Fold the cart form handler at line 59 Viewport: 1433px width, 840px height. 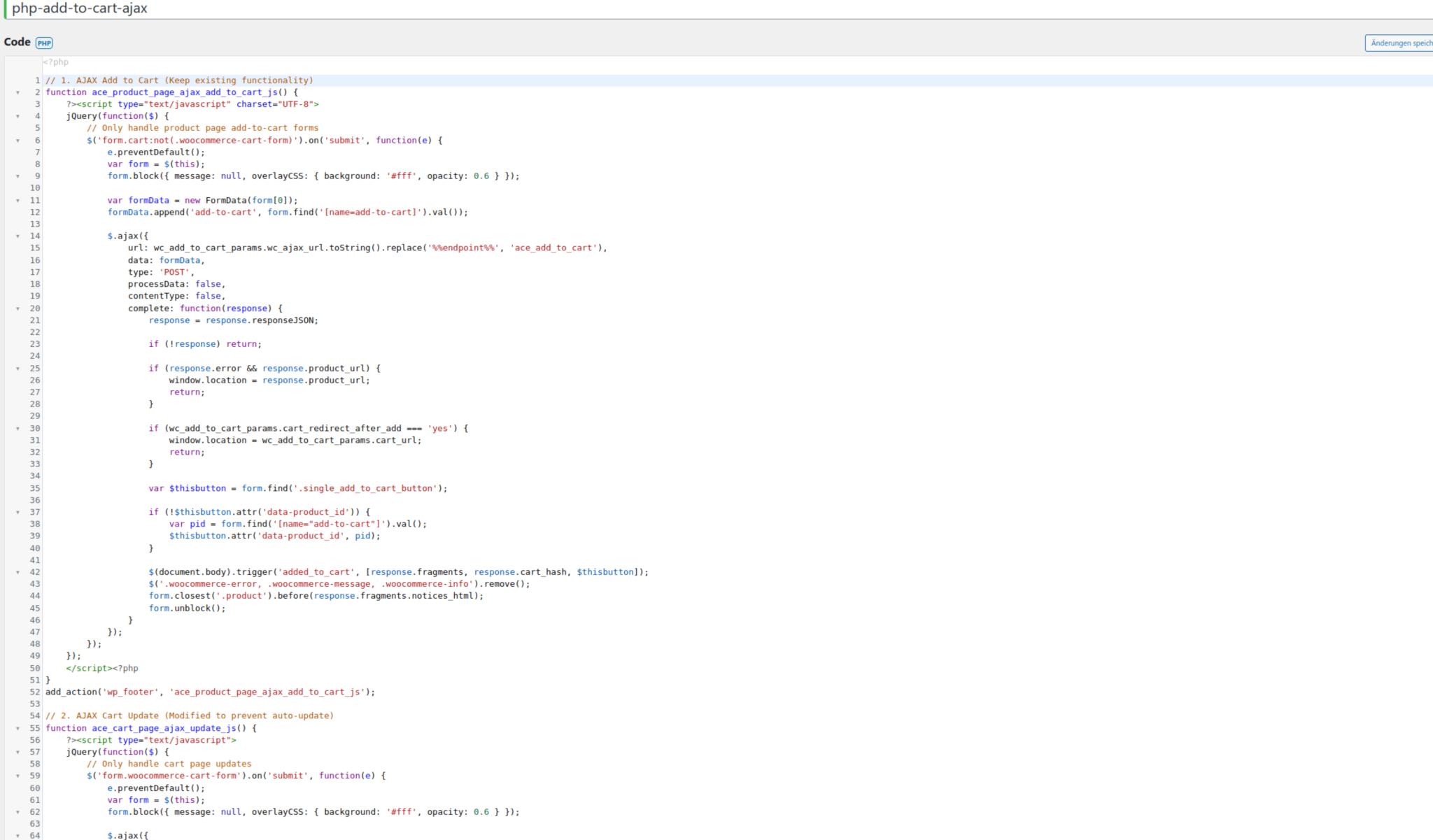tap(17, 776)
